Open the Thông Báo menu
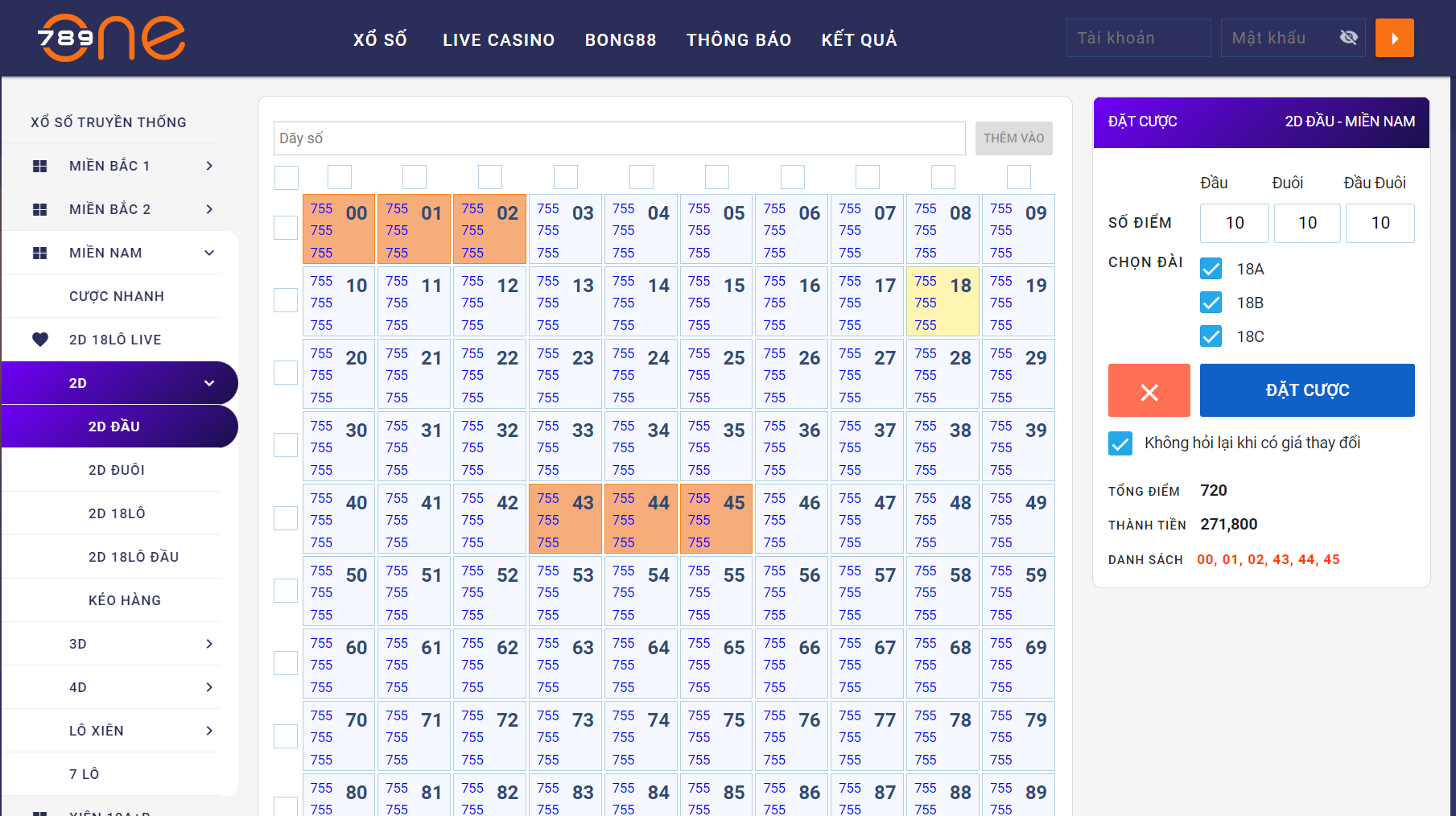1456x816 pixels. point(739,39)
